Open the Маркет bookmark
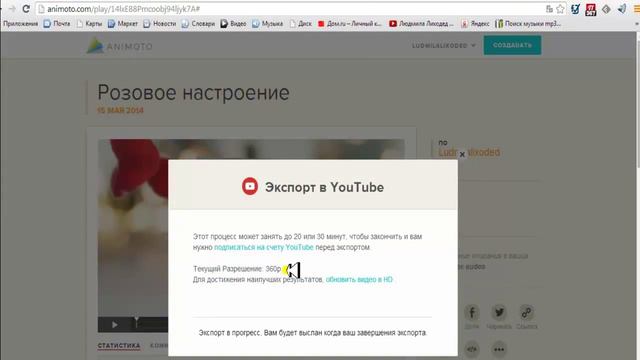640x360 pixels. click(122, 24)
